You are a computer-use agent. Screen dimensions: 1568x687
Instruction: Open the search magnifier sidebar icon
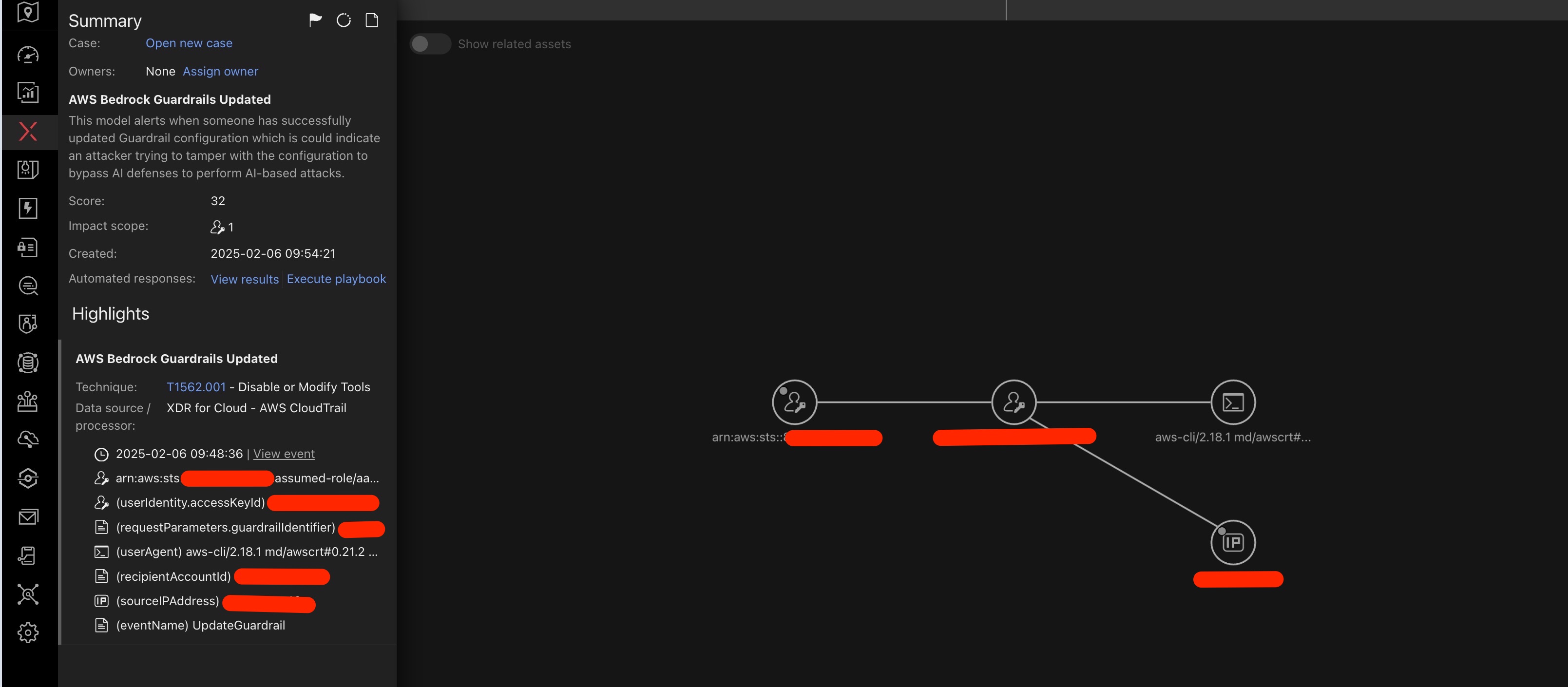[28, 286]
